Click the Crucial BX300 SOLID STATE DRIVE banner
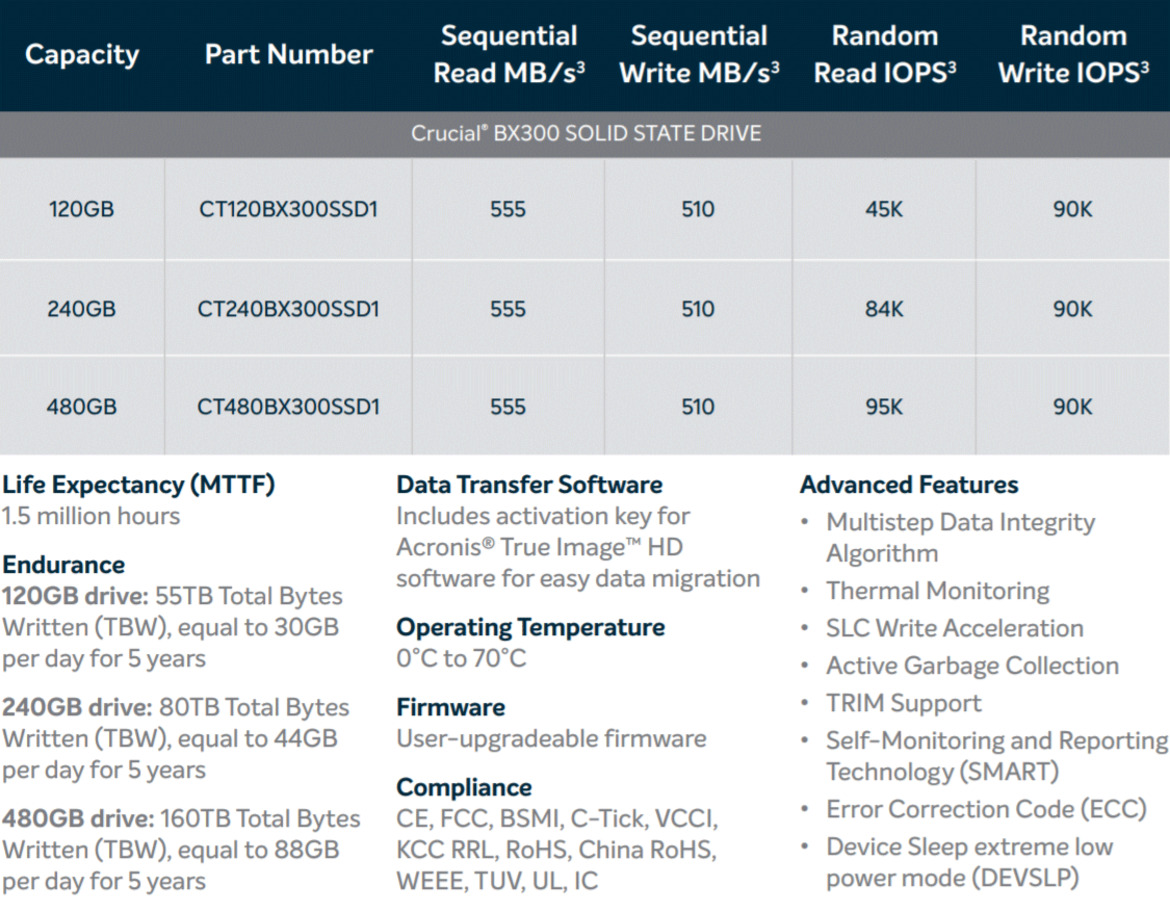1170x912 pixels. pos(586,134)
